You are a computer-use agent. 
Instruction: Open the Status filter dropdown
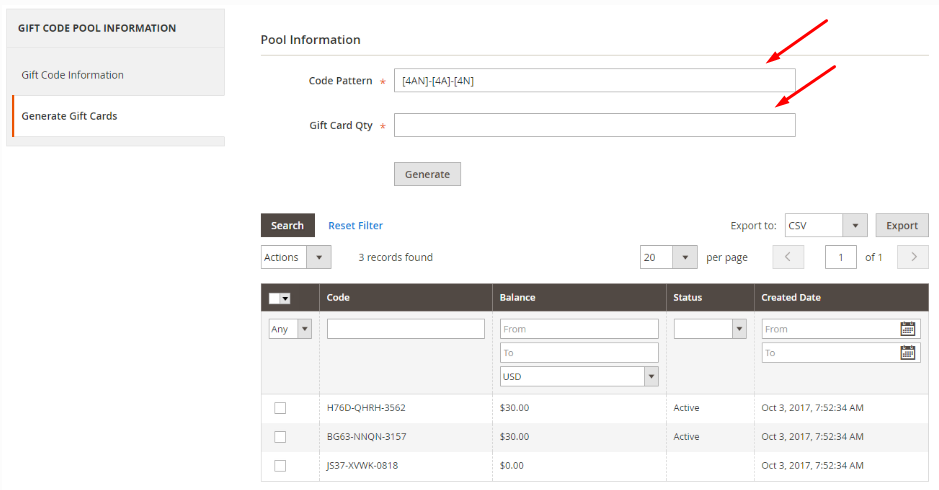[x=710, y=329]
